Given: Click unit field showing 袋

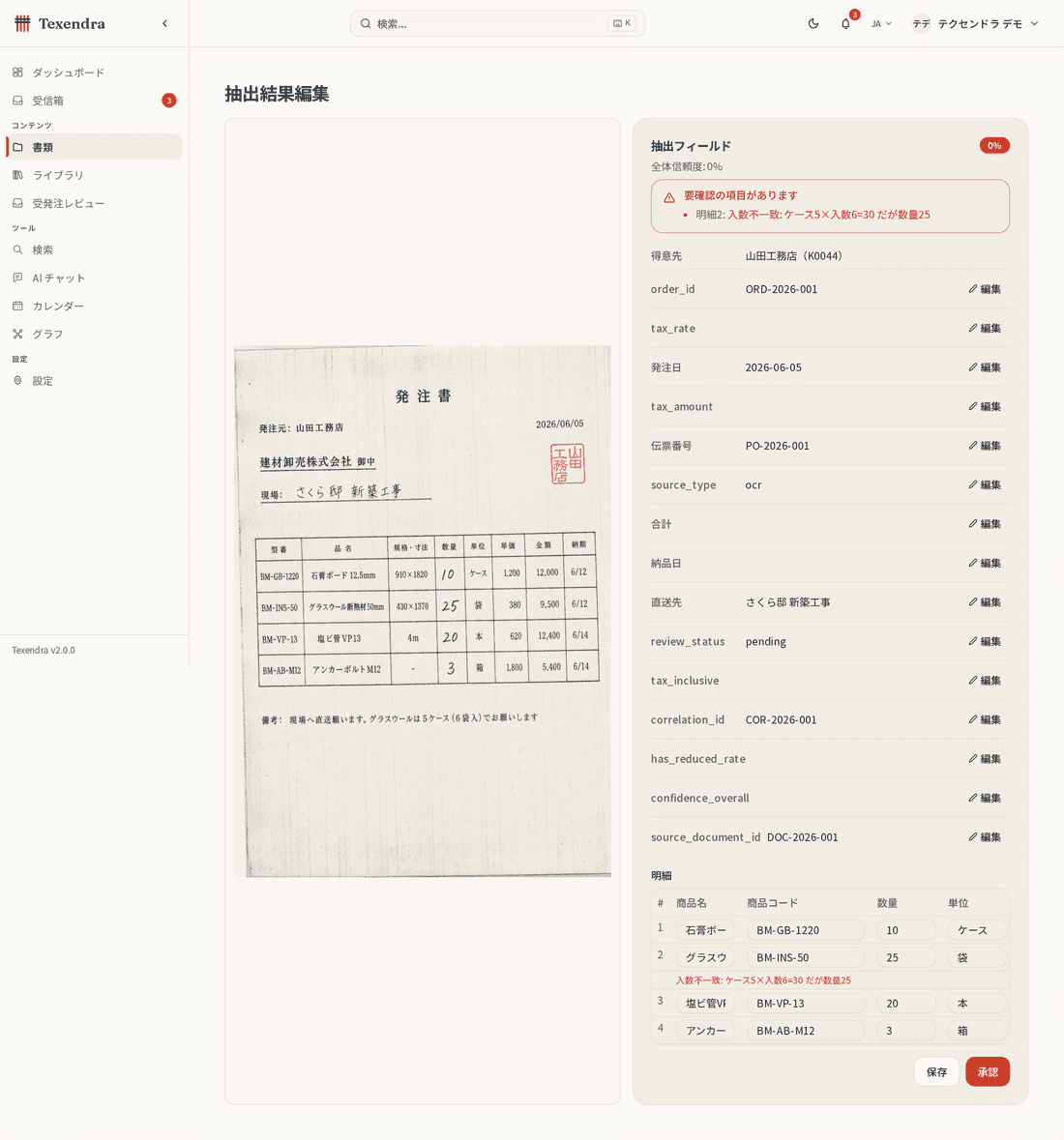Looking at the screenshot, I should [x=977, y=957].
